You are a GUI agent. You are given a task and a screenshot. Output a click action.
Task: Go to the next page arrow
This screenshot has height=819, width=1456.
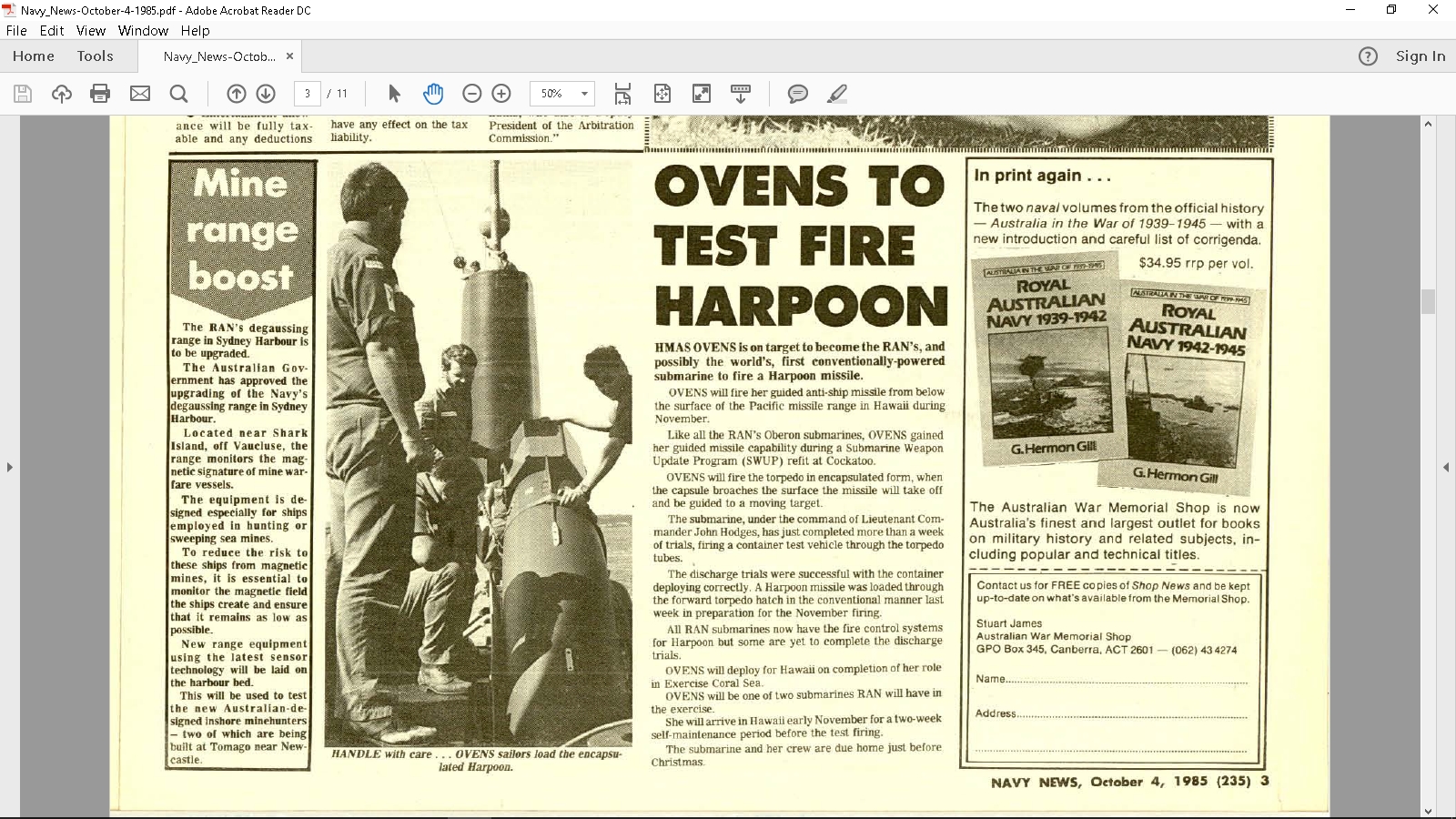click(x=266, y=94)
